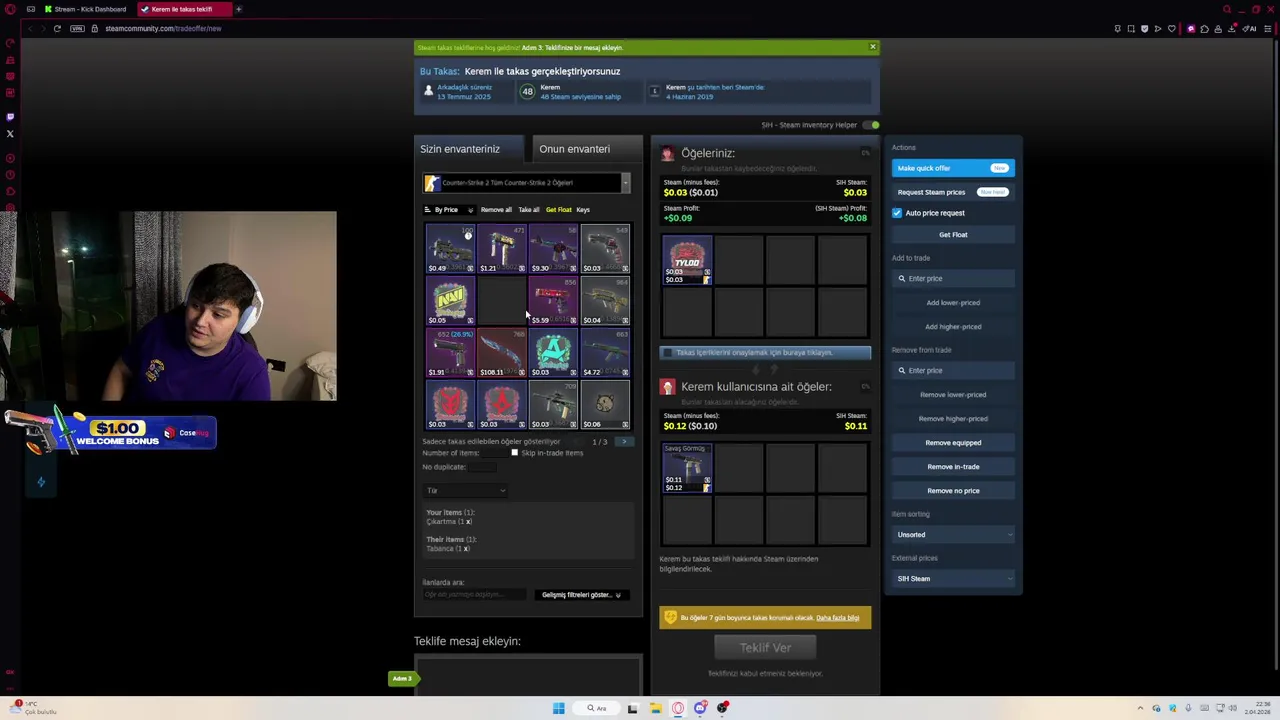Click the Remove in-trade button
Screen dimensions: 1280x720
953,467
